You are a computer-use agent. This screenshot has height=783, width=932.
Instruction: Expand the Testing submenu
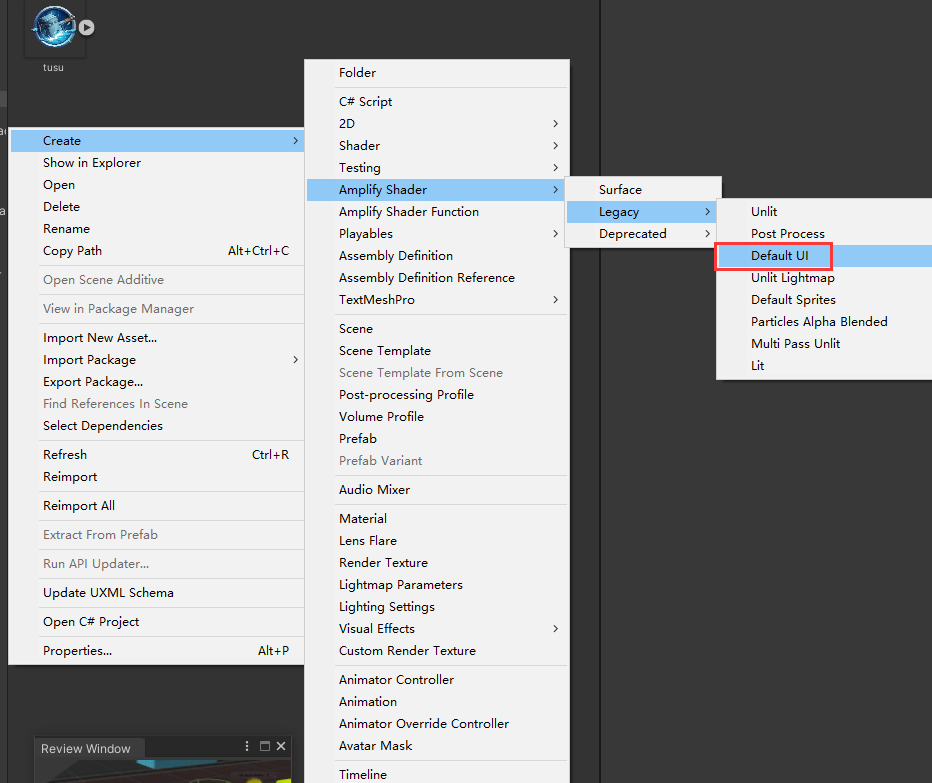pos(437,168)
